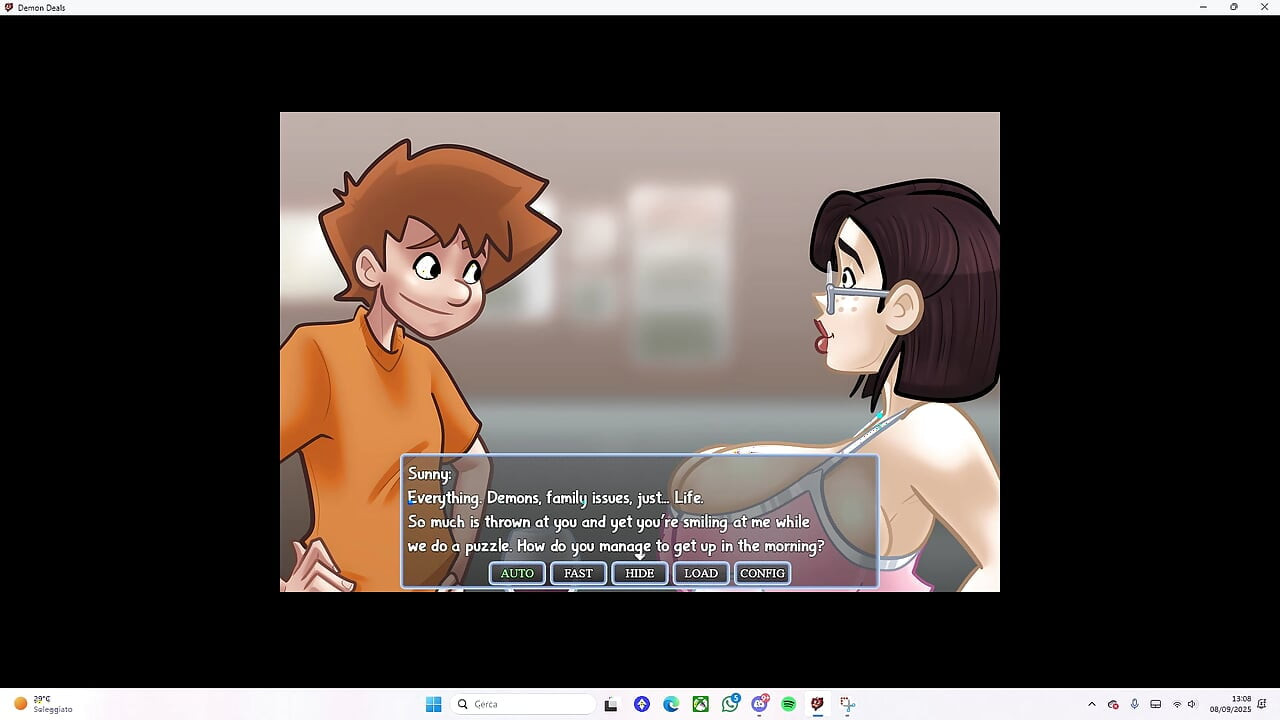Open the CONFIG settings menu

click(762, 573)
